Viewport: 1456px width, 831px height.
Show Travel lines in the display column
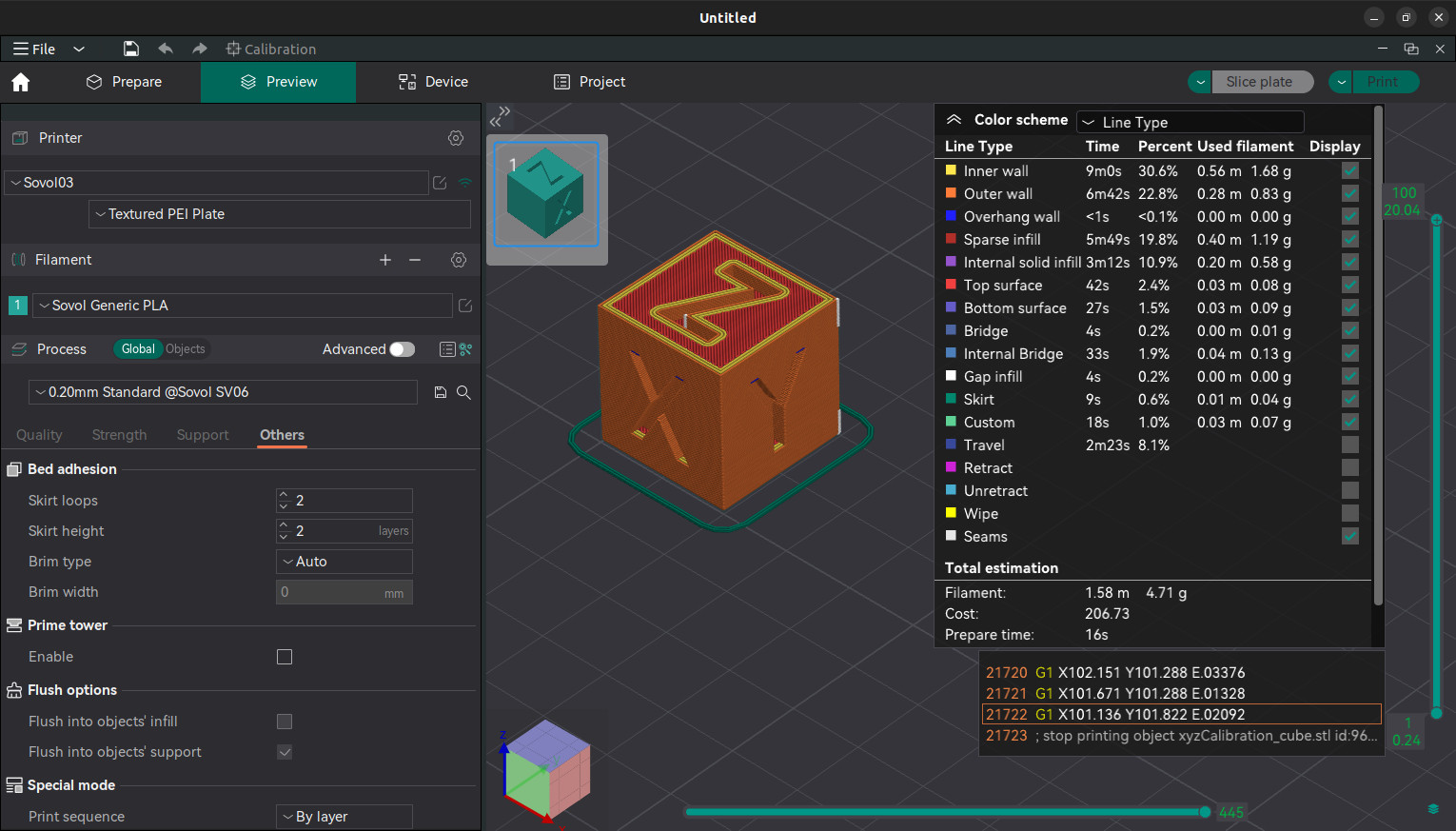click(x=1349, y=445)
